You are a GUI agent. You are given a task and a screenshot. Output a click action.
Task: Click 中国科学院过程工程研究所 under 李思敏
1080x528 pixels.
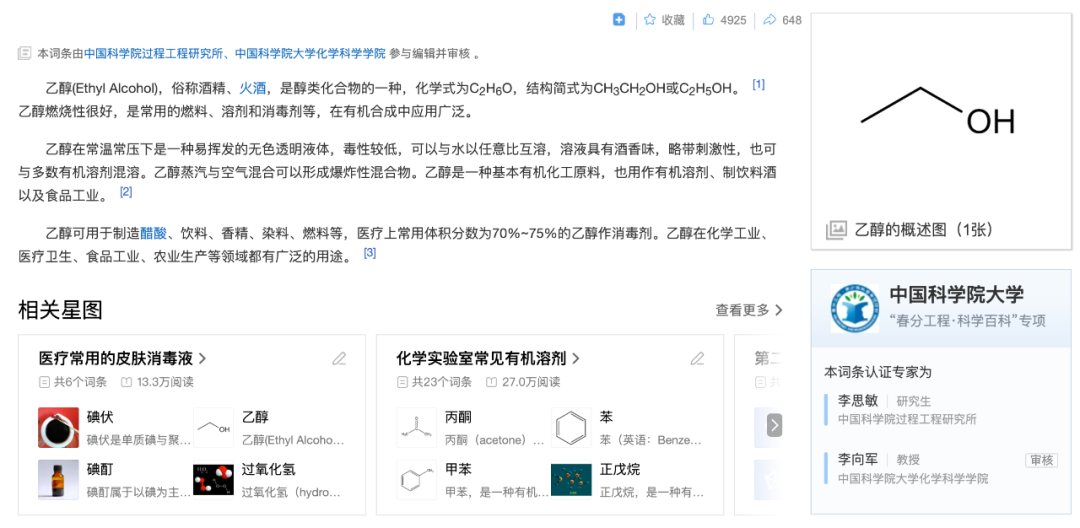click(907, 419)
